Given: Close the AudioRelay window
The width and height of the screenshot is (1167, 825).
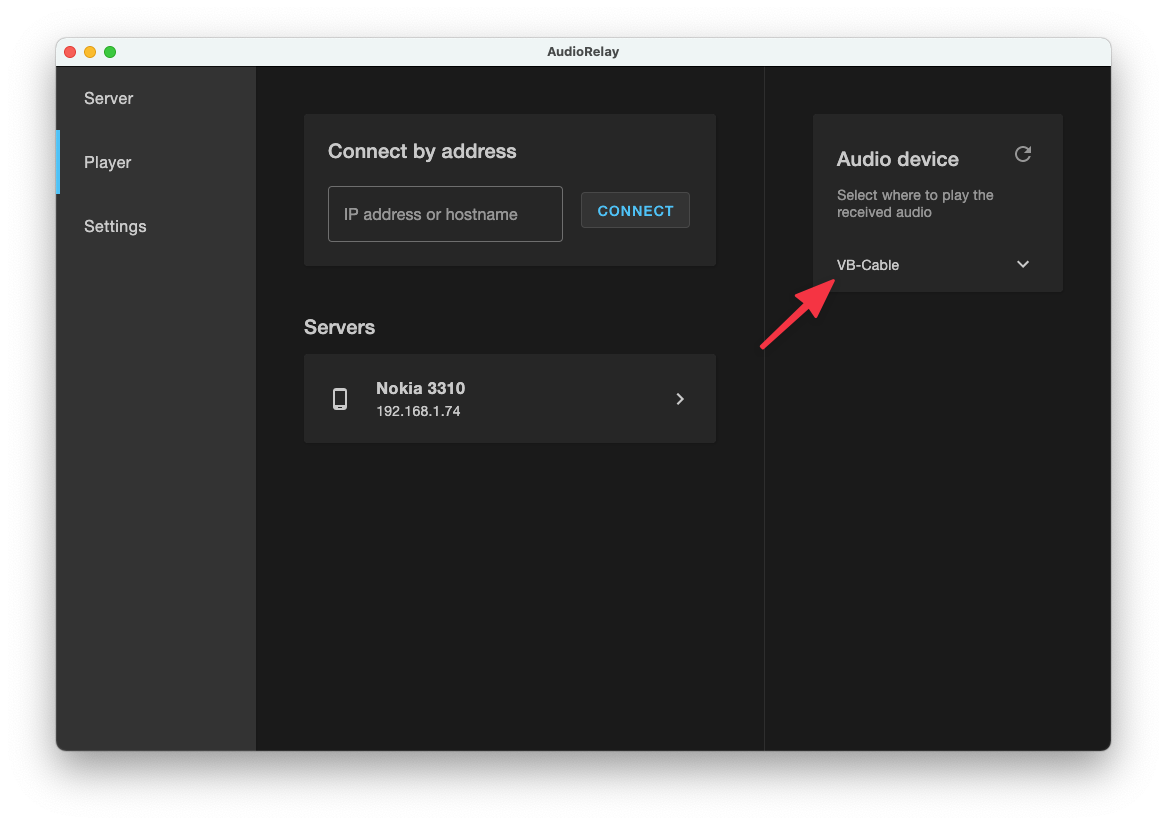Looking at the screenshot, I should click(70, 52).
